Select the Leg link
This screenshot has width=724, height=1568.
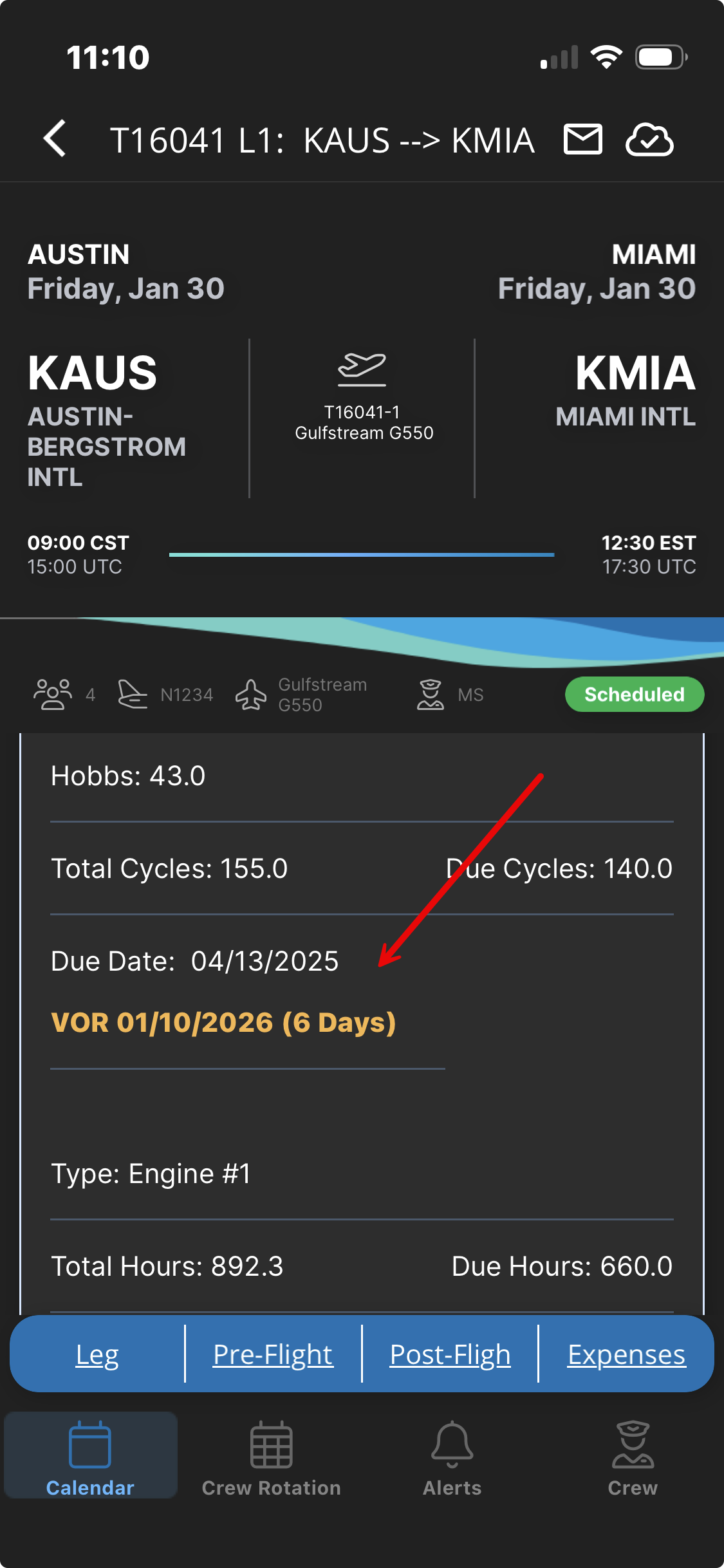[x=97, y=1354]
